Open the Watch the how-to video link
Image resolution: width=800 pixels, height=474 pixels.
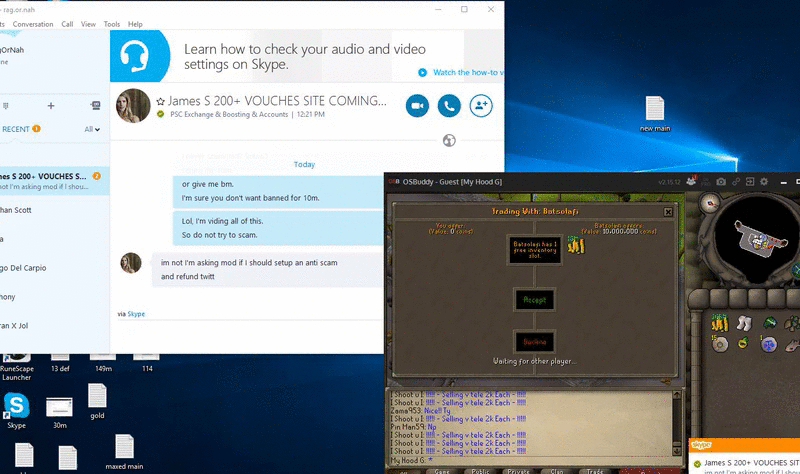(468, 72)
